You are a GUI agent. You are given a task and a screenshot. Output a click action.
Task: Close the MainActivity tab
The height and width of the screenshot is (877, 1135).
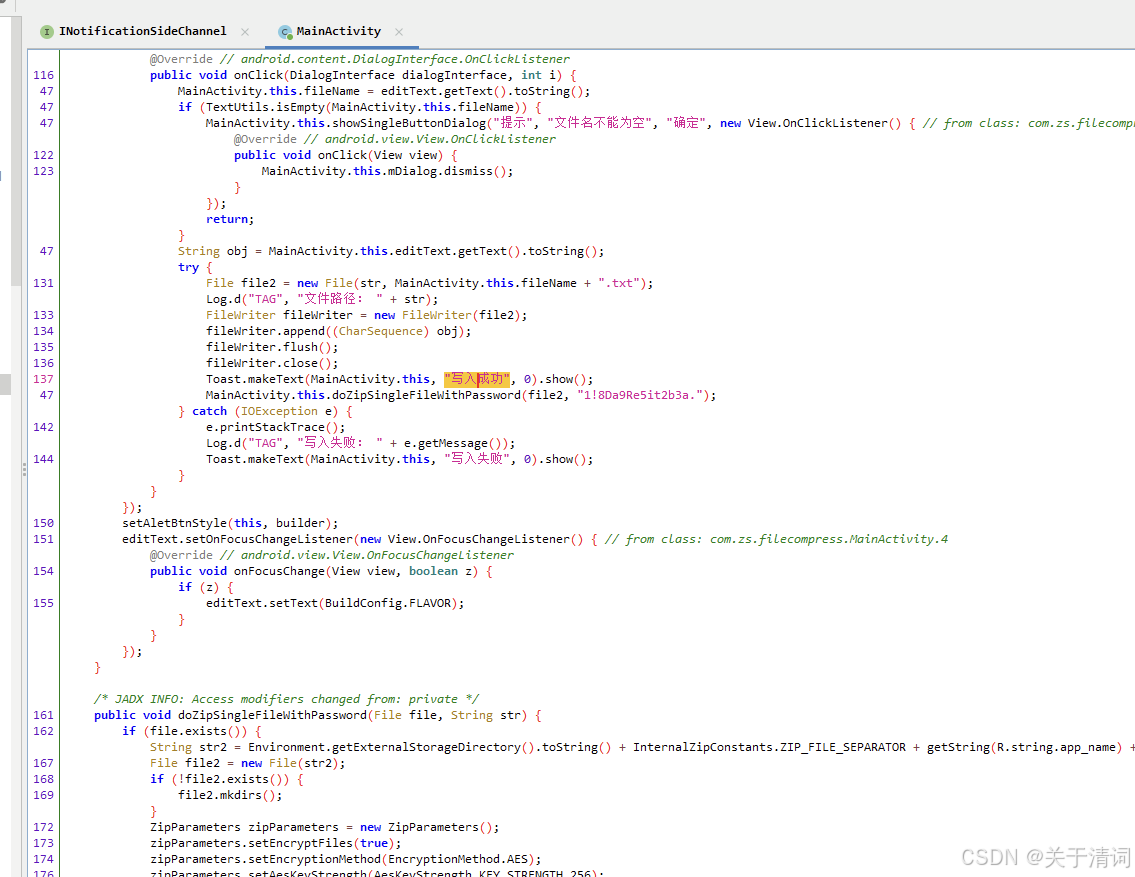[x=399, y=32]
